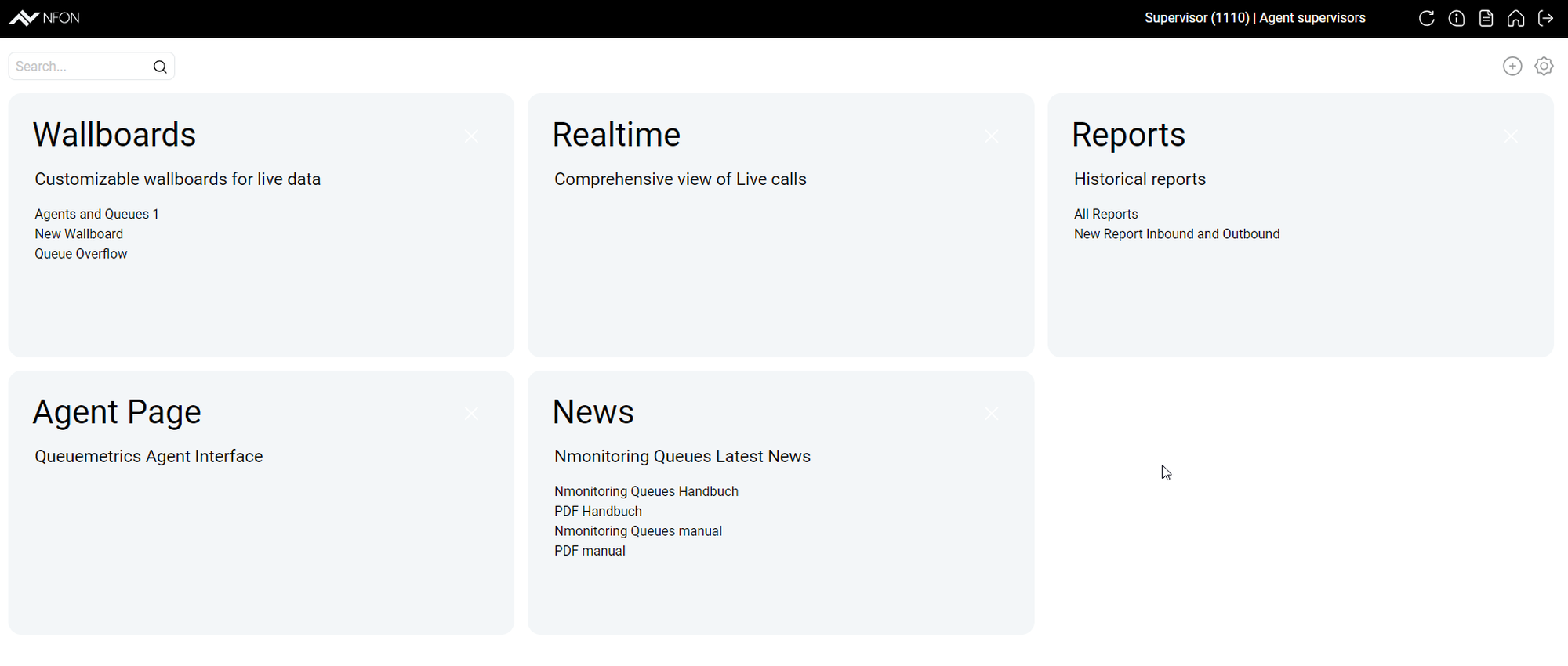Viewport: 1568px width, 666px height.
Task: Dismiss the Reports card
Action: click(1511, 136)
